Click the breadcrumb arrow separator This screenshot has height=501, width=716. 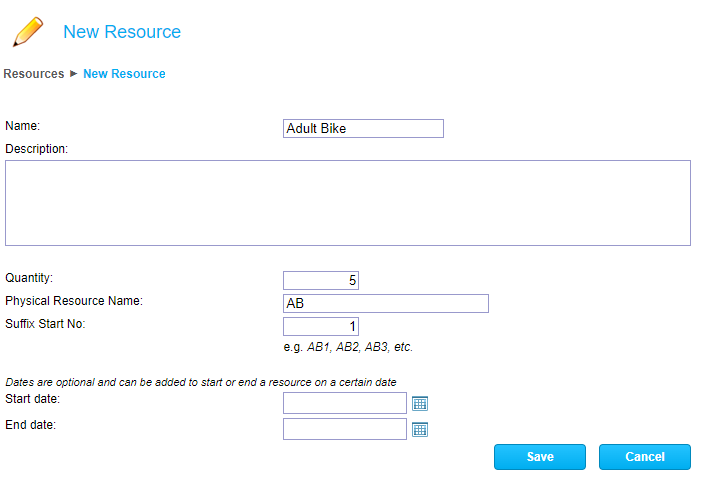coord(74,73)
